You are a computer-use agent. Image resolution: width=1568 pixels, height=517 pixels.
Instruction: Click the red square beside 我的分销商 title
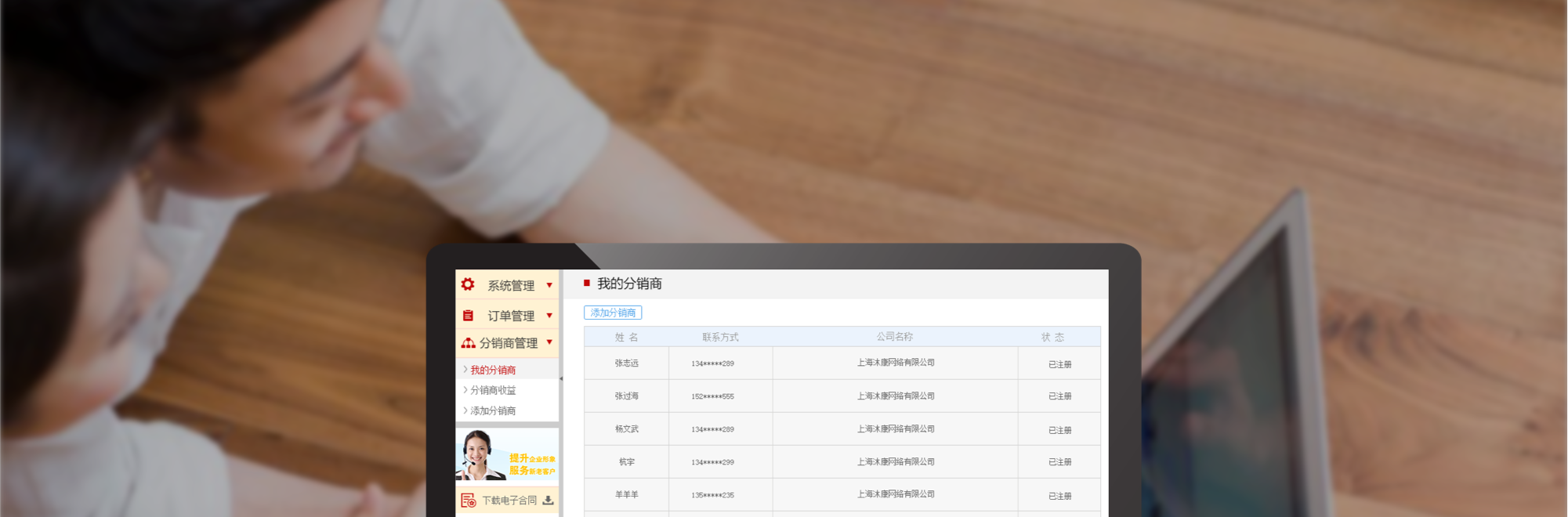pyautogui.click(x=587, y=283)
